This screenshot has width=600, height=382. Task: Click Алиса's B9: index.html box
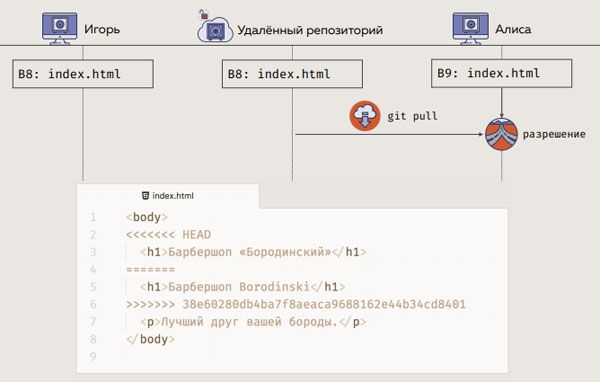pyautogui.click(x=502, y=73)
